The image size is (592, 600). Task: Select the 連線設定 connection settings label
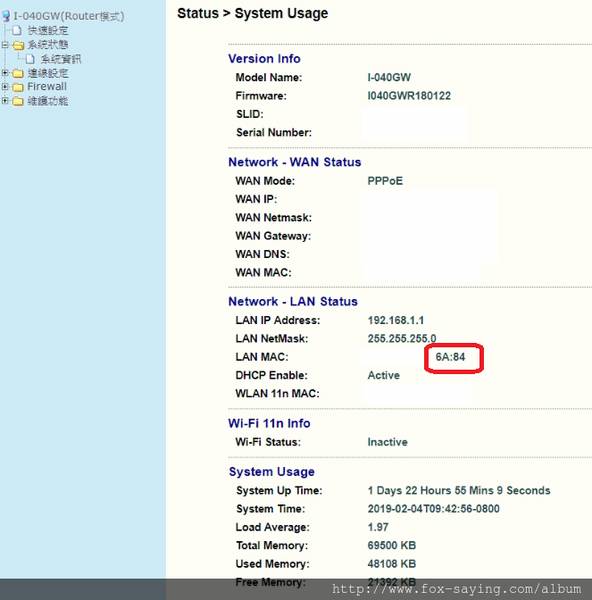48,73
